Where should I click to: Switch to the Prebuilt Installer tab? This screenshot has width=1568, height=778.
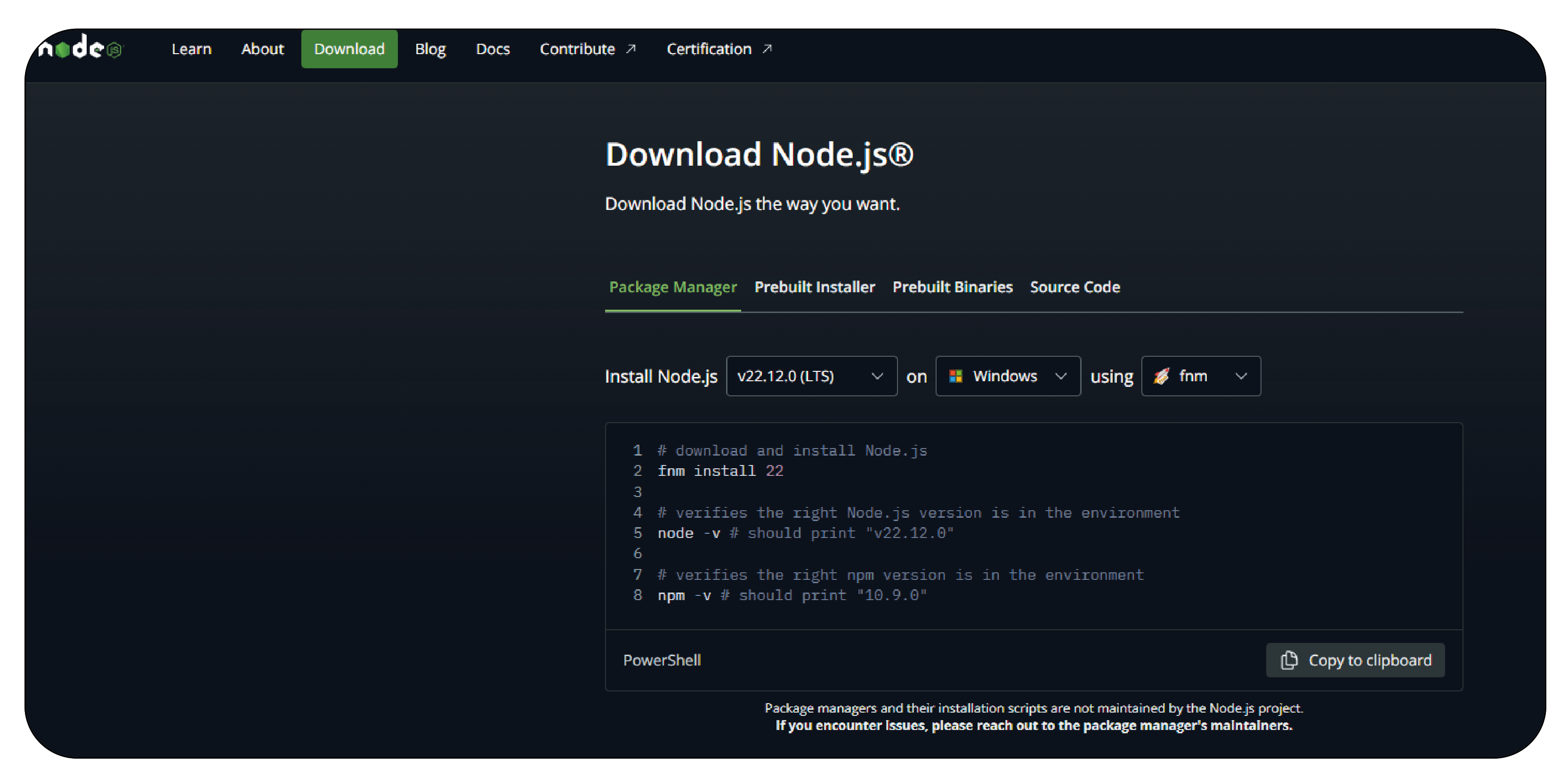tap(815, 287)
